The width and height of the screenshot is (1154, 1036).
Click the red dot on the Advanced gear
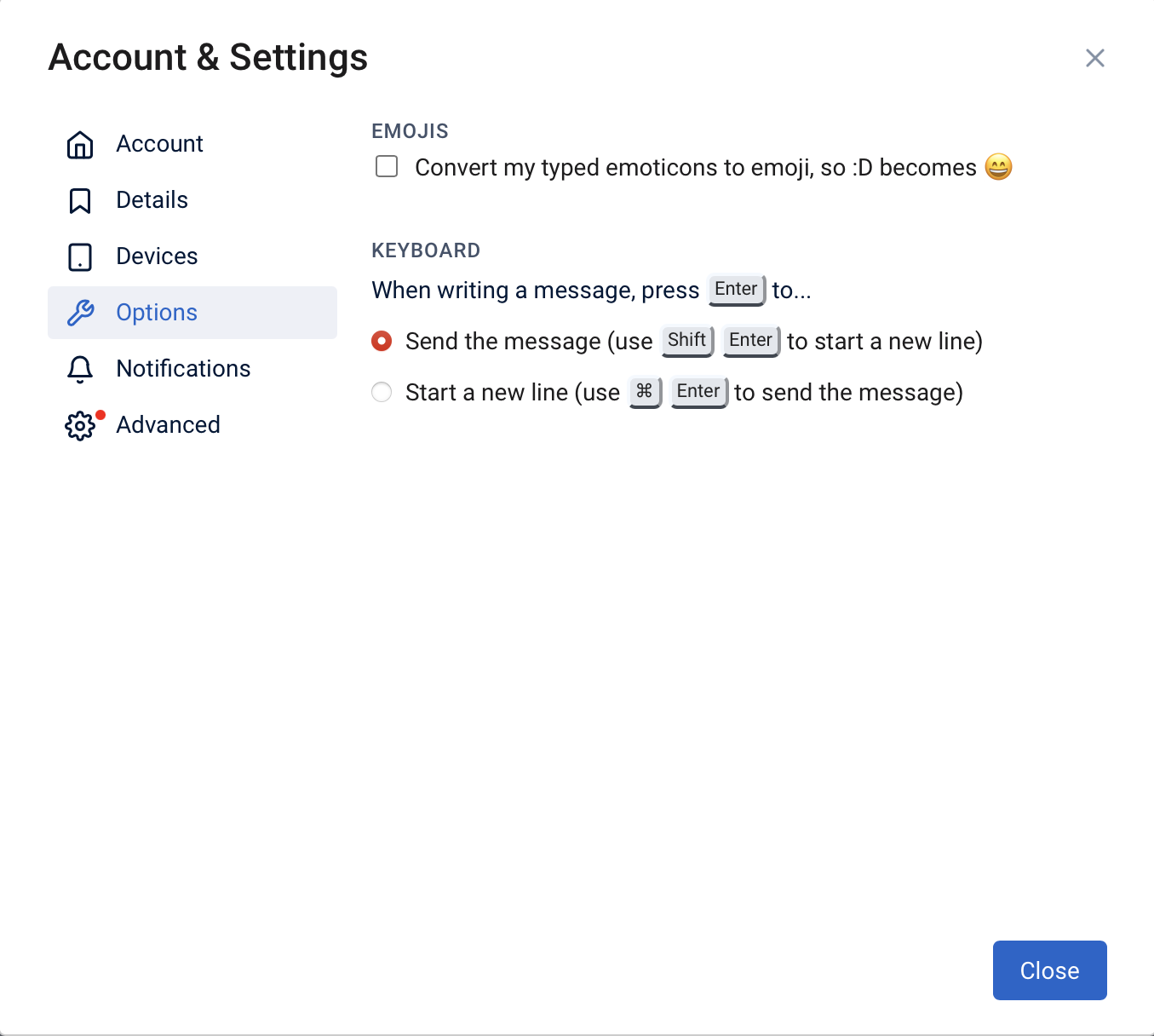point(99,415)
